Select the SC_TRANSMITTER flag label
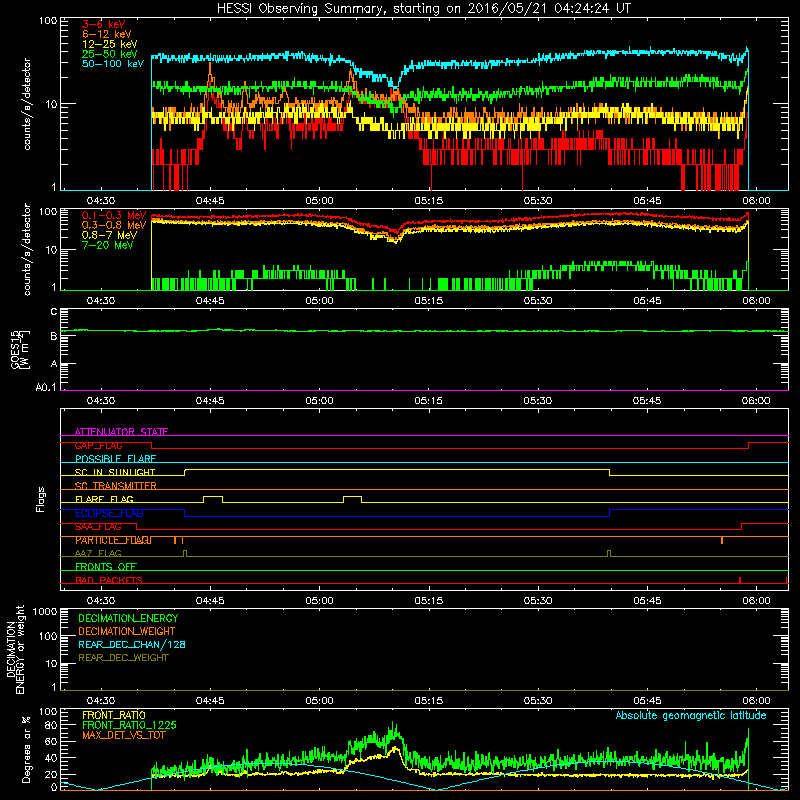 tap(116, 486)
